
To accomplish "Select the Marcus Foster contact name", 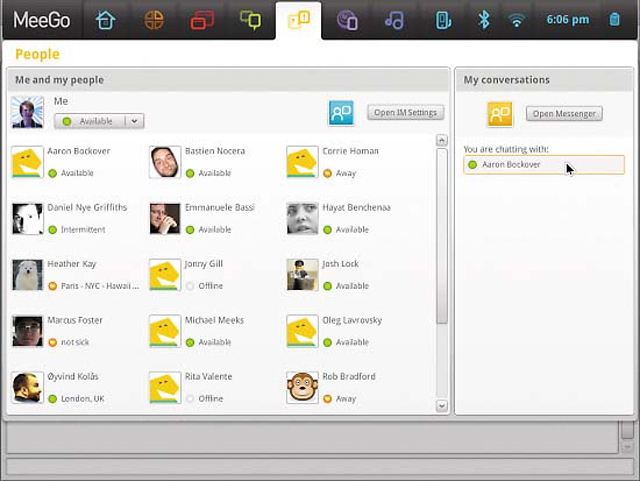I will (75, 320).
